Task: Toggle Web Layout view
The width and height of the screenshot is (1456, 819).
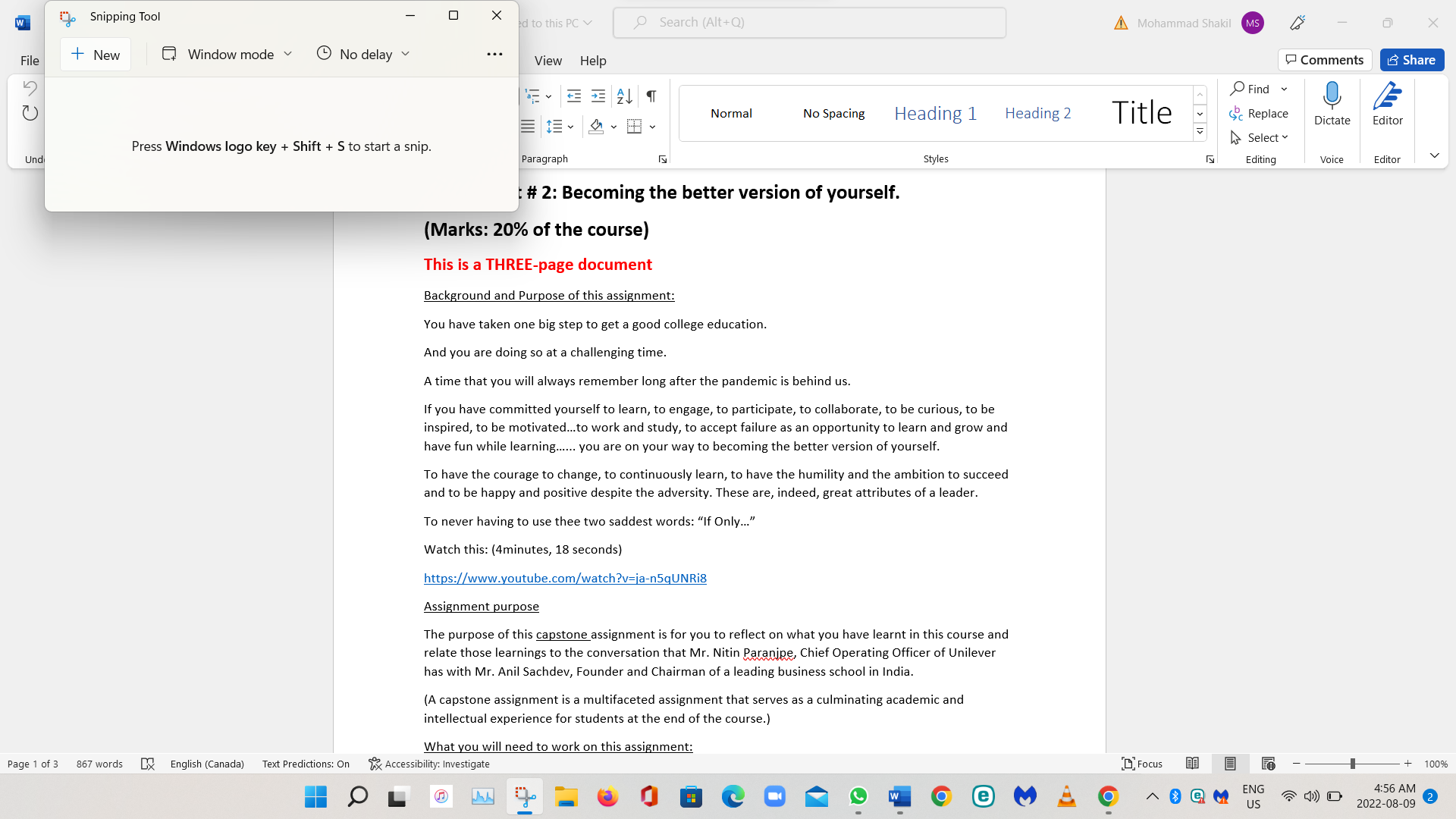Action: pos(1268,764)
